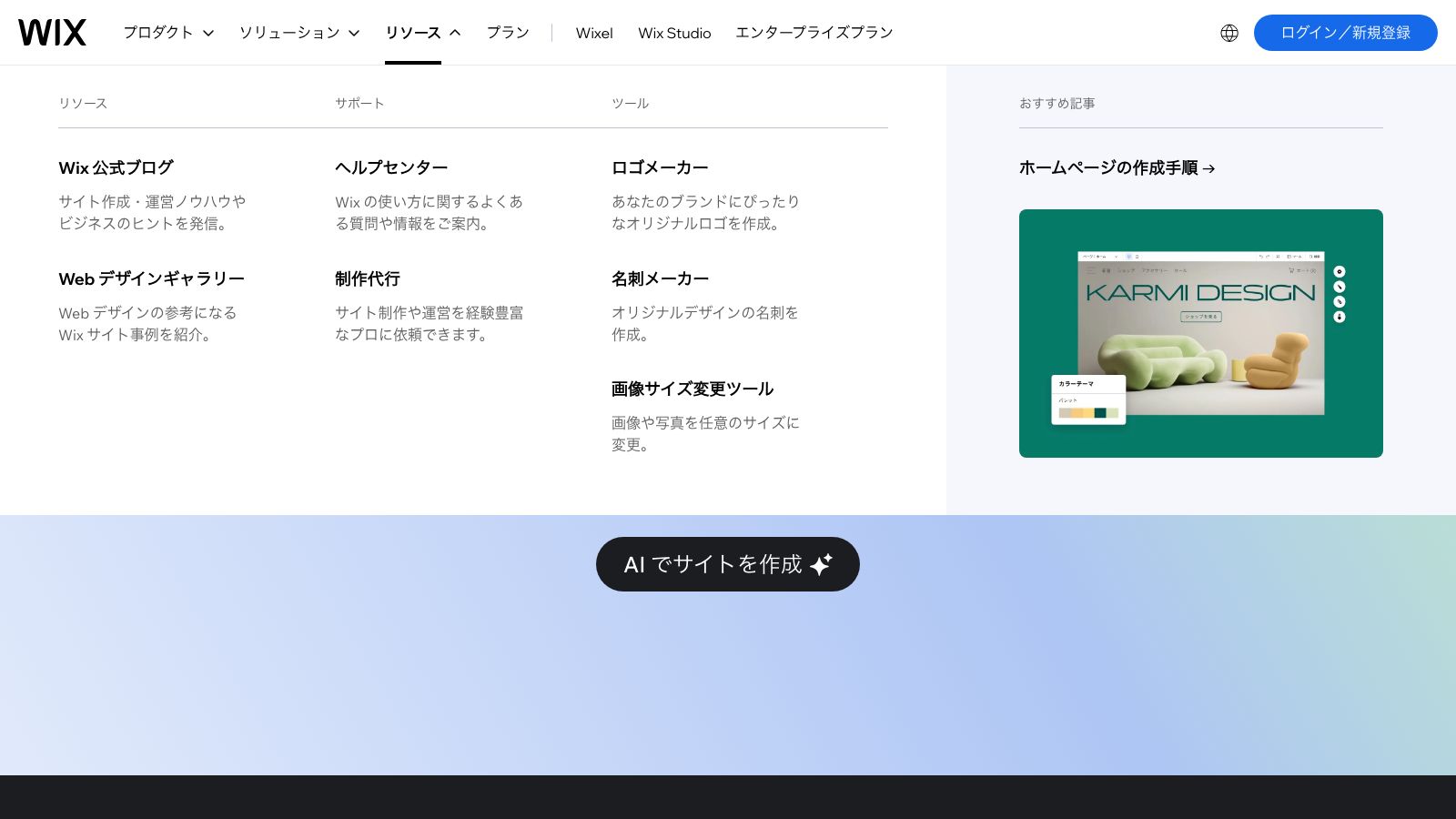The image size is (1456, 819).
Task: Click the ログイン/新規登録 button
Action: (x=1346, y=33)
